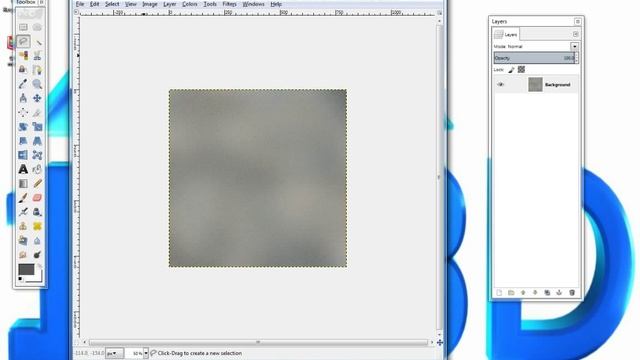This screenshot has width=640, height=360.
Task: Select the Perspective Clone tool
Action: pos(23,240)
